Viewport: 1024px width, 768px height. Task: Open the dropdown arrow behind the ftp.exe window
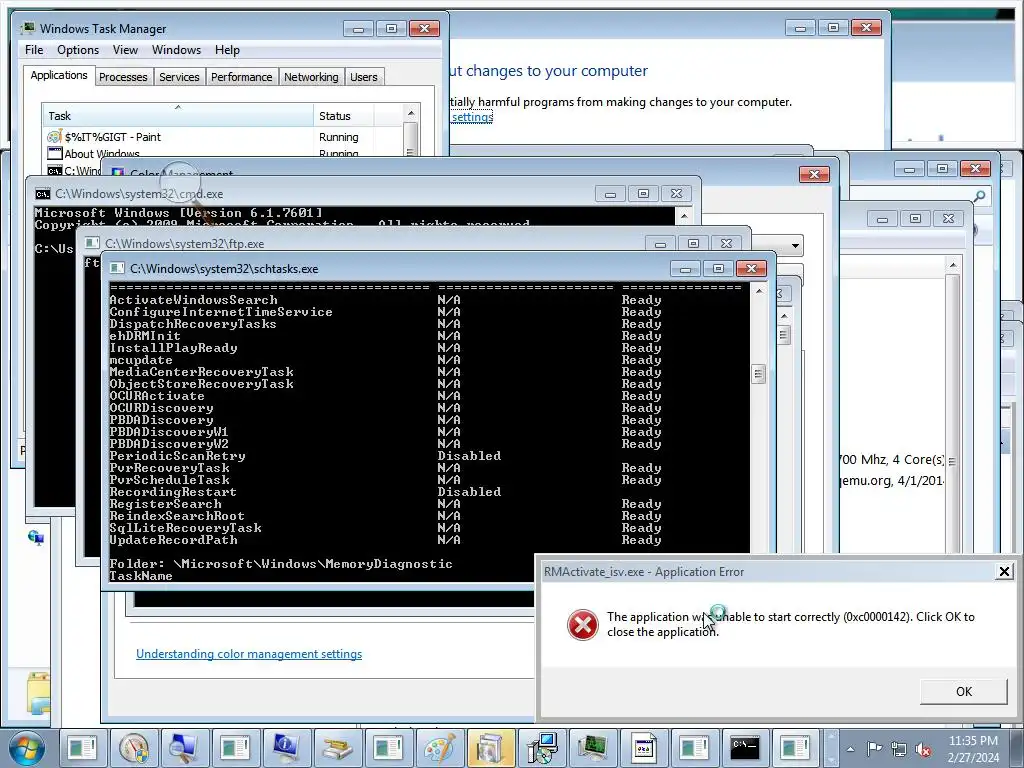point(795,246)
